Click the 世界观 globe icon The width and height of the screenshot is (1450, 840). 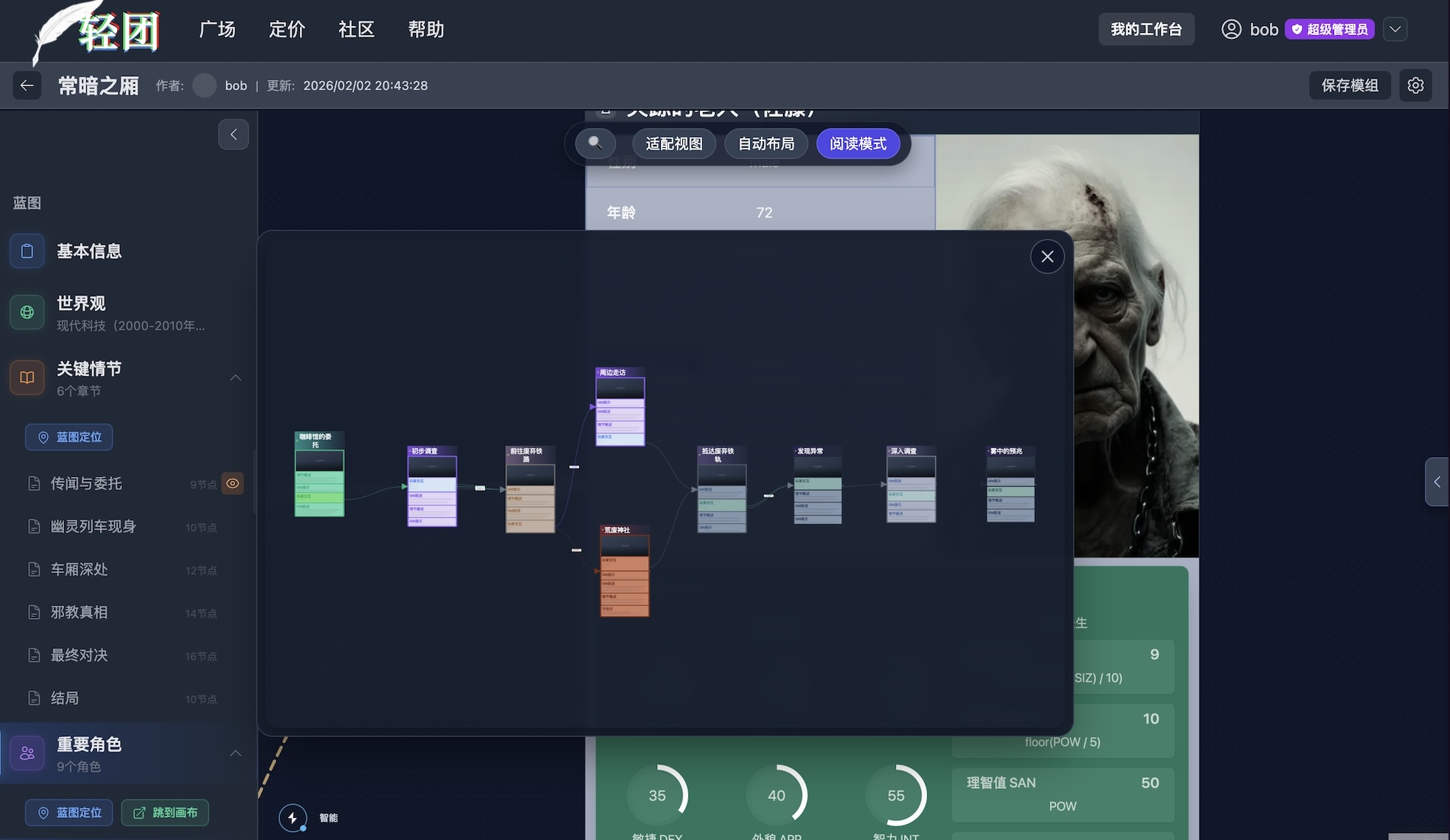coord(27,313)
